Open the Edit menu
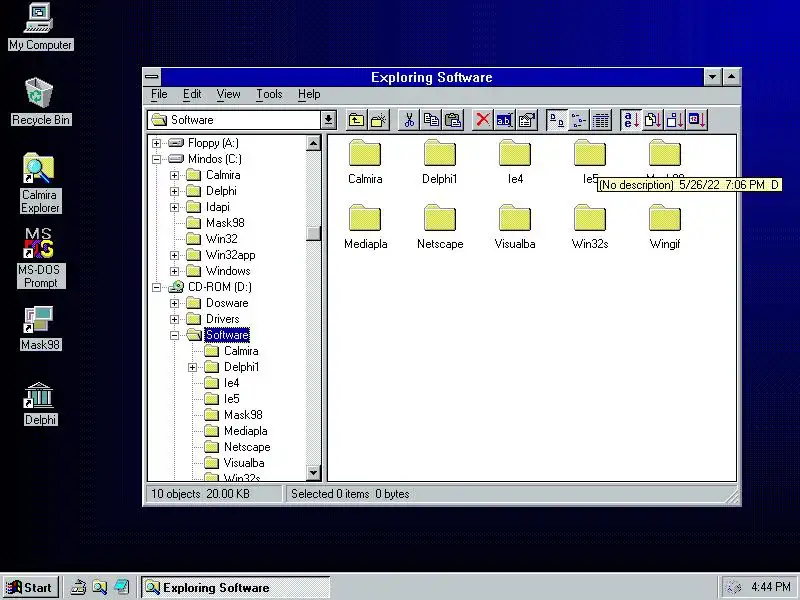Viewport: 800px width, 600px height. tap(192, 94)
